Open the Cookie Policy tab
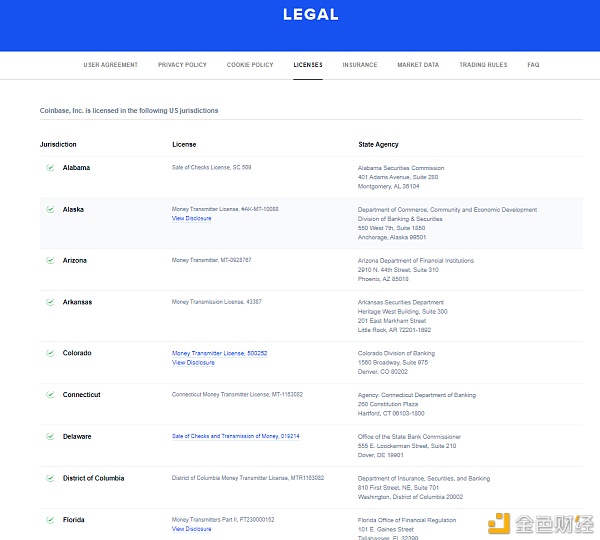Screen dimensions: 600x540 (250, 65)
